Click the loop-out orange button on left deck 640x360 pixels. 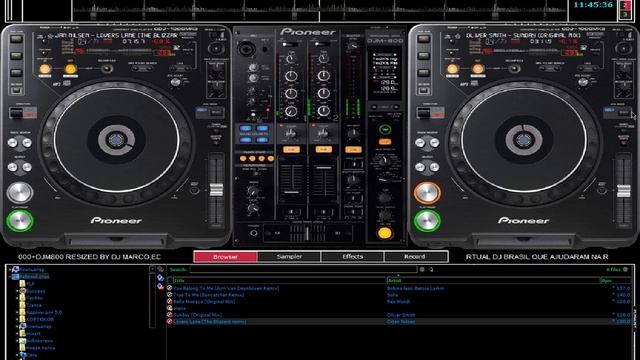(70, 69)
